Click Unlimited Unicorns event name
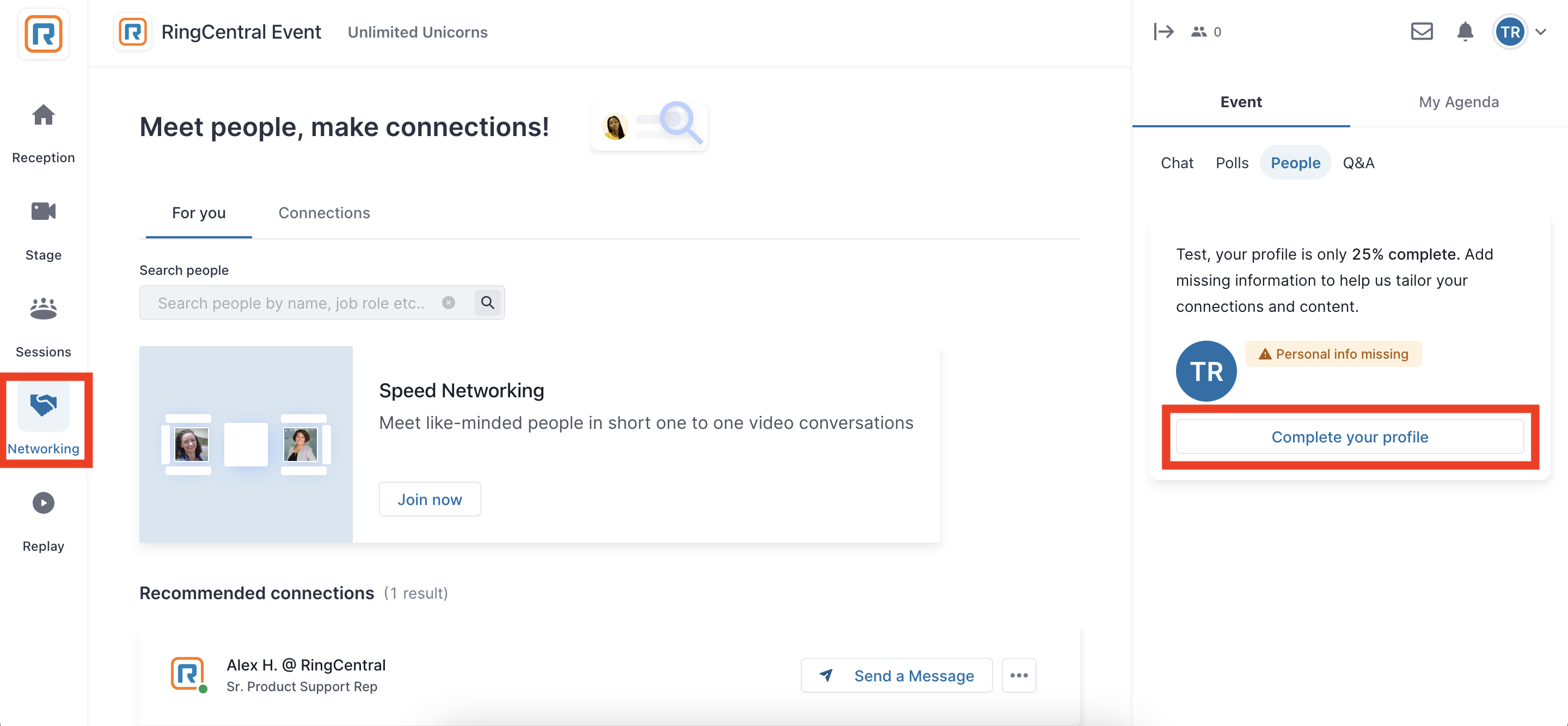The width and height of the screenshot is (1568, 726). (418, 32)
